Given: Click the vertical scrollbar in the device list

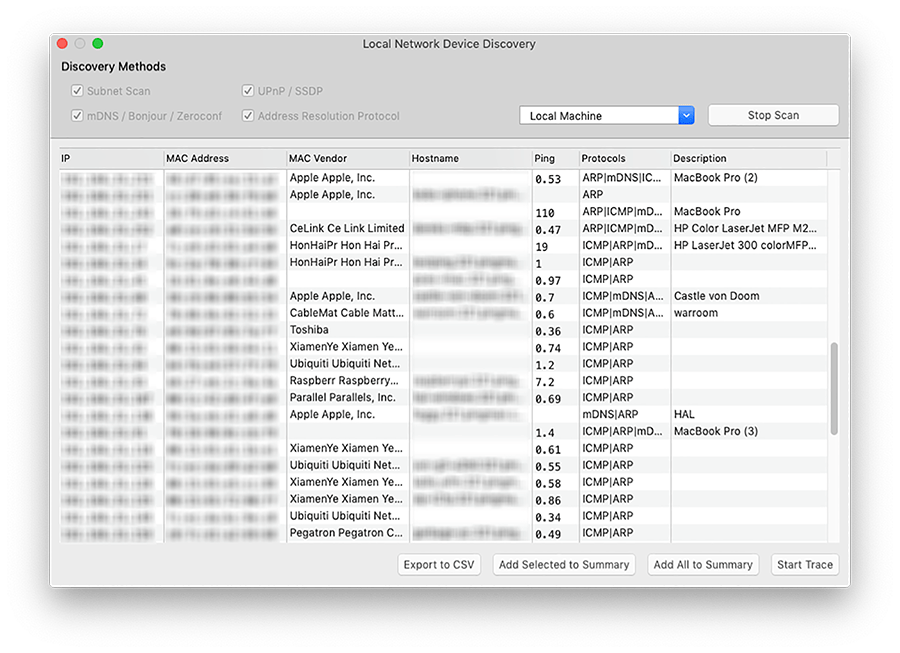Looking at the screenshot, I should (x=833, y=390).
